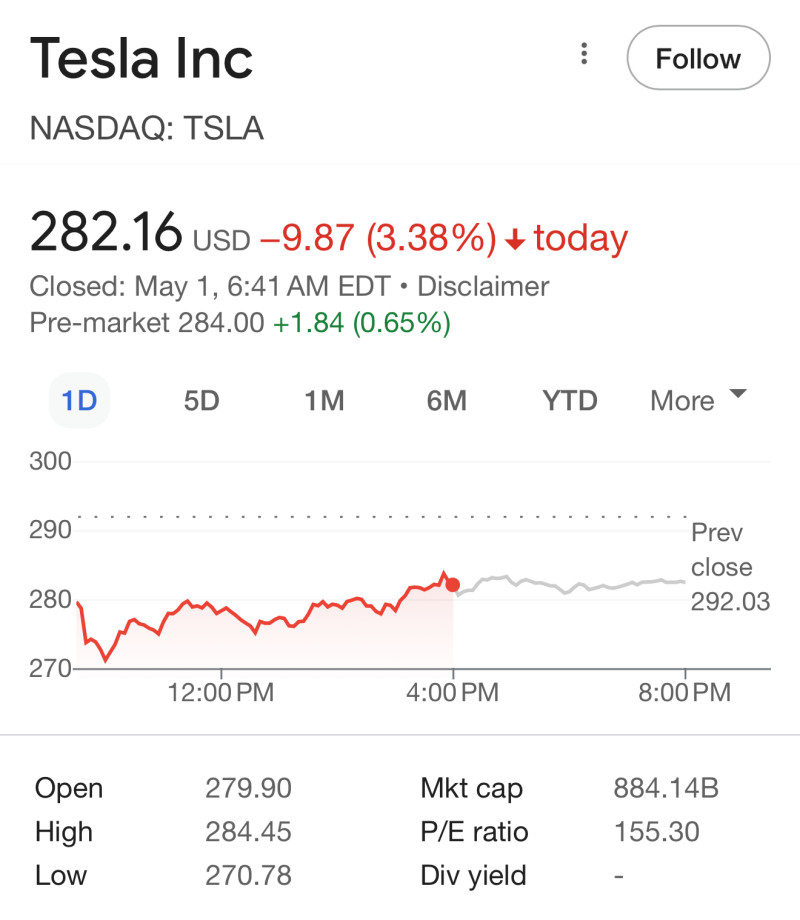
Task: Click the red down arrow icon
Action: [x=515, y=239]
